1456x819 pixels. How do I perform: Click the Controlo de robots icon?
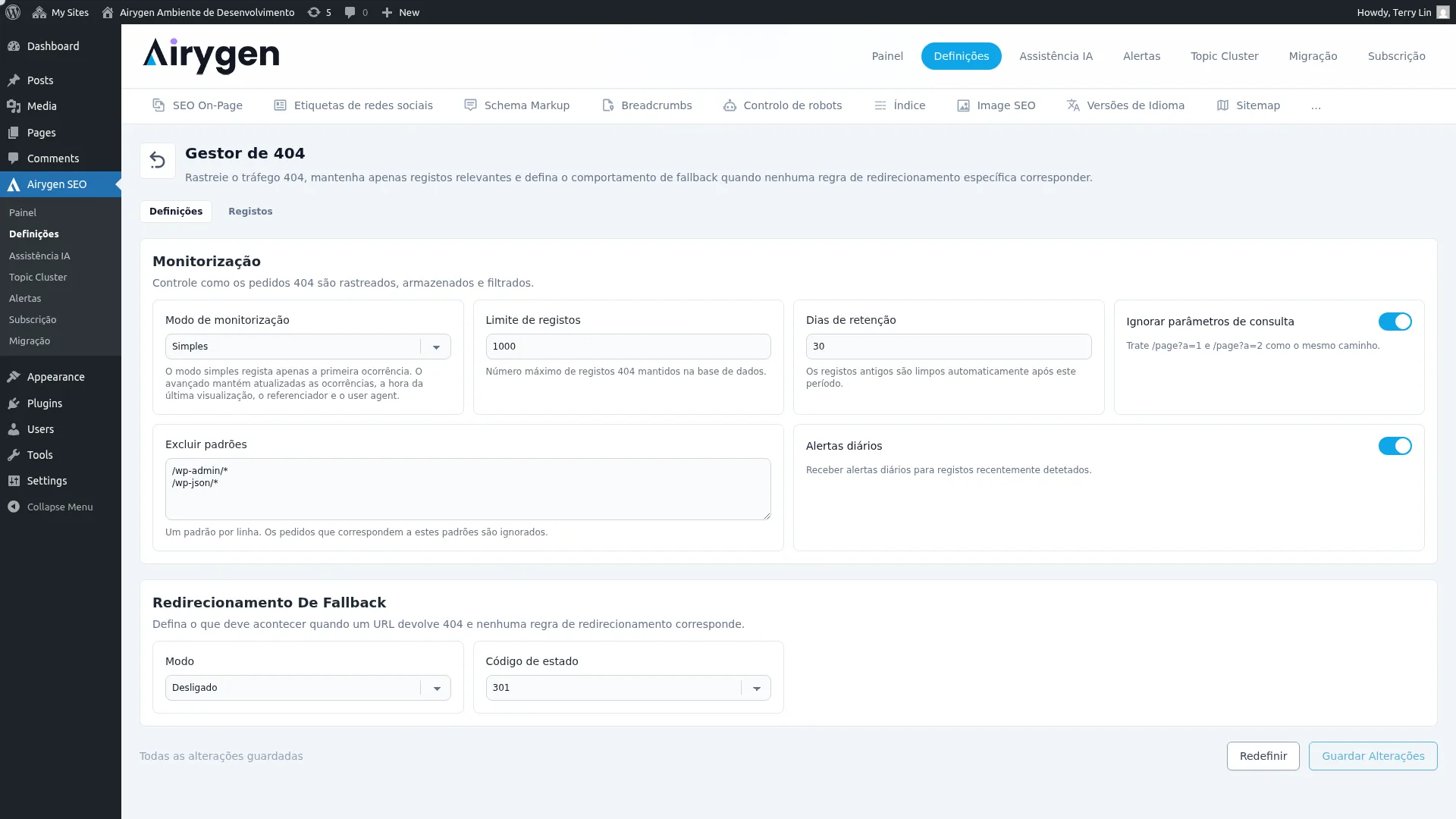[730, 105]
